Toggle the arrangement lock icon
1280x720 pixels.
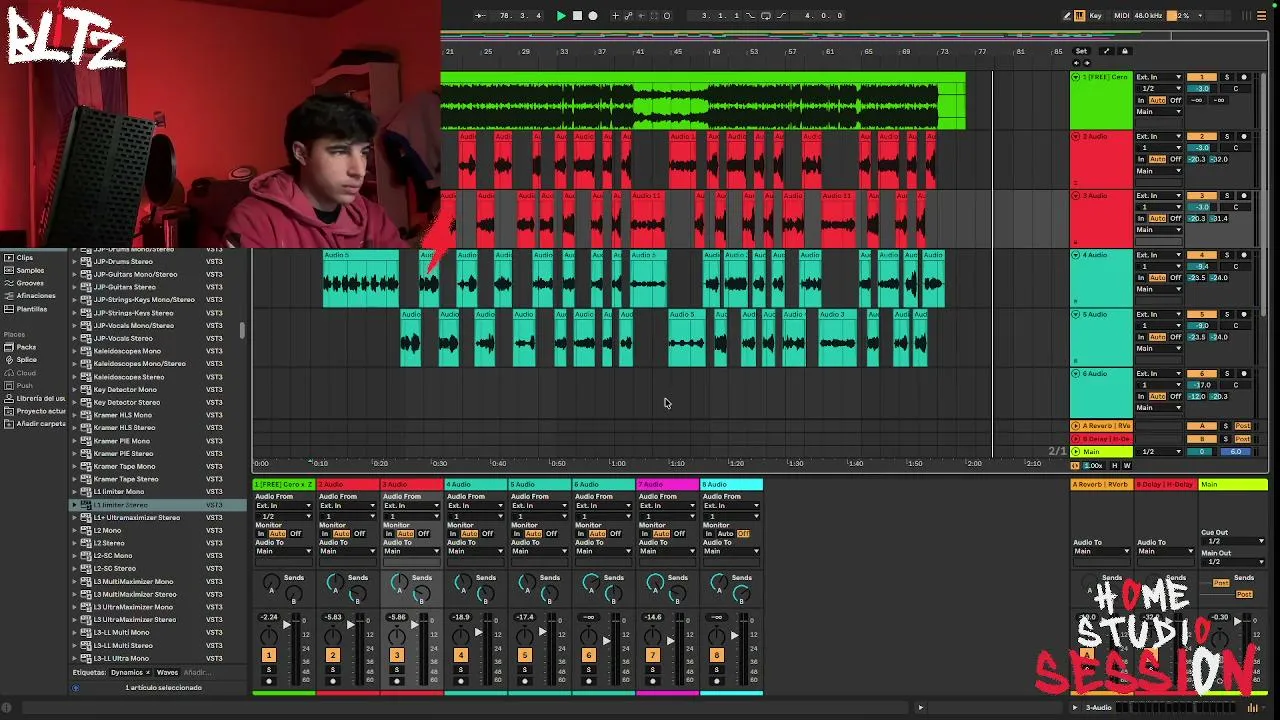pos(1124,51)
